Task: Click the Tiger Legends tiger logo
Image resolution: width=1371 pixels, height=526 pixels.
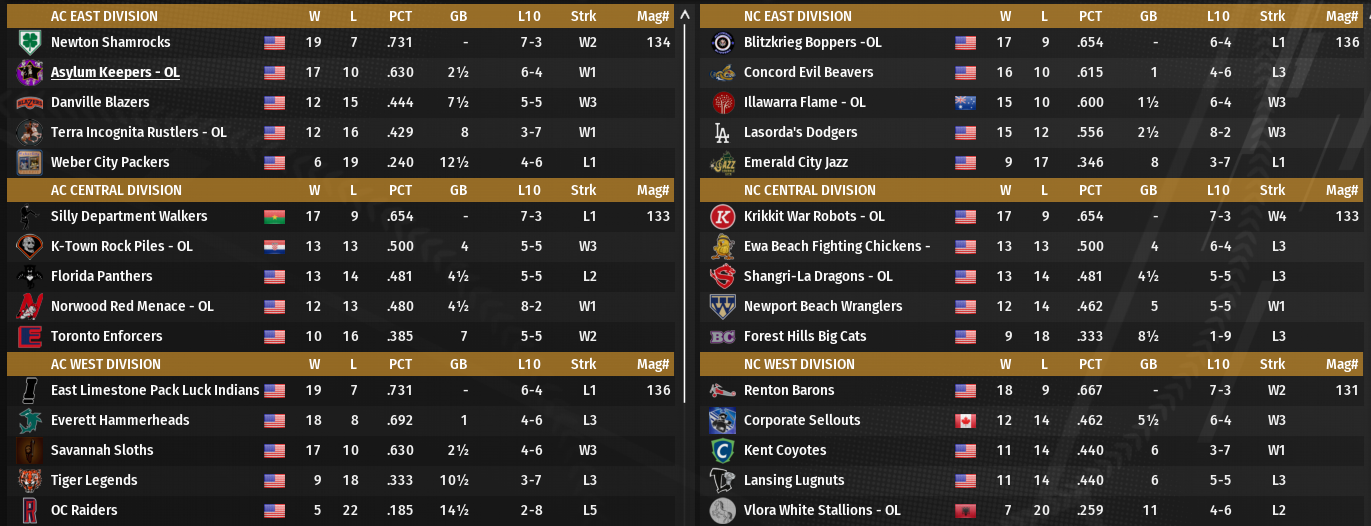Action: 28,480
